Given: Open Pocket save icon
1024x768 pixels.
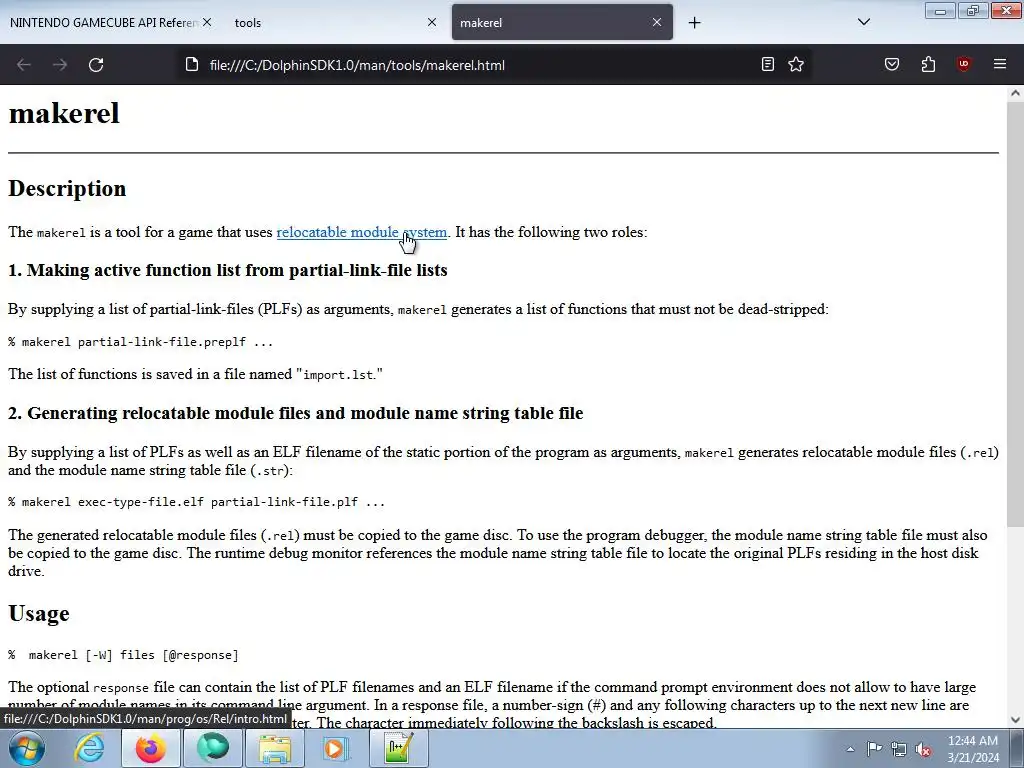Looking at the screenshot, I should pos(892,64).
